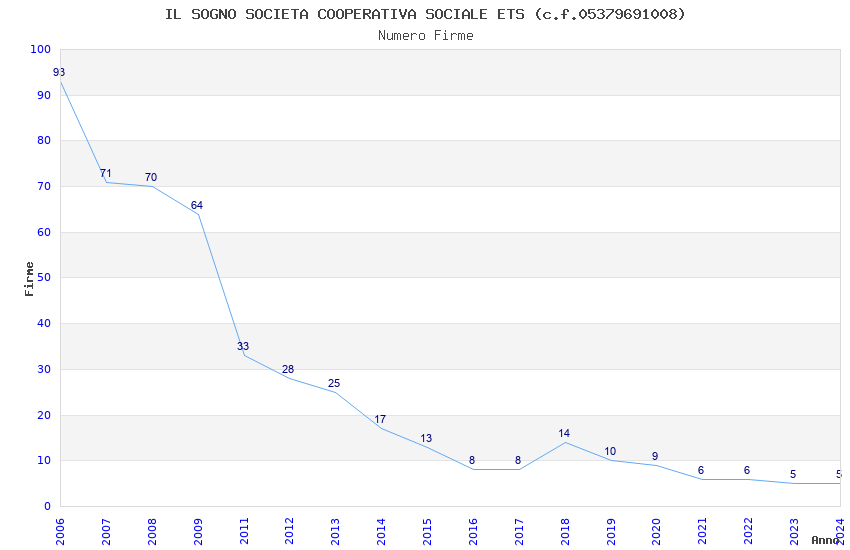Image resolution: width=850 pixels, height=550 pixels.
Task: Select data label 6 above 2022
Action: tap(746, 470)
